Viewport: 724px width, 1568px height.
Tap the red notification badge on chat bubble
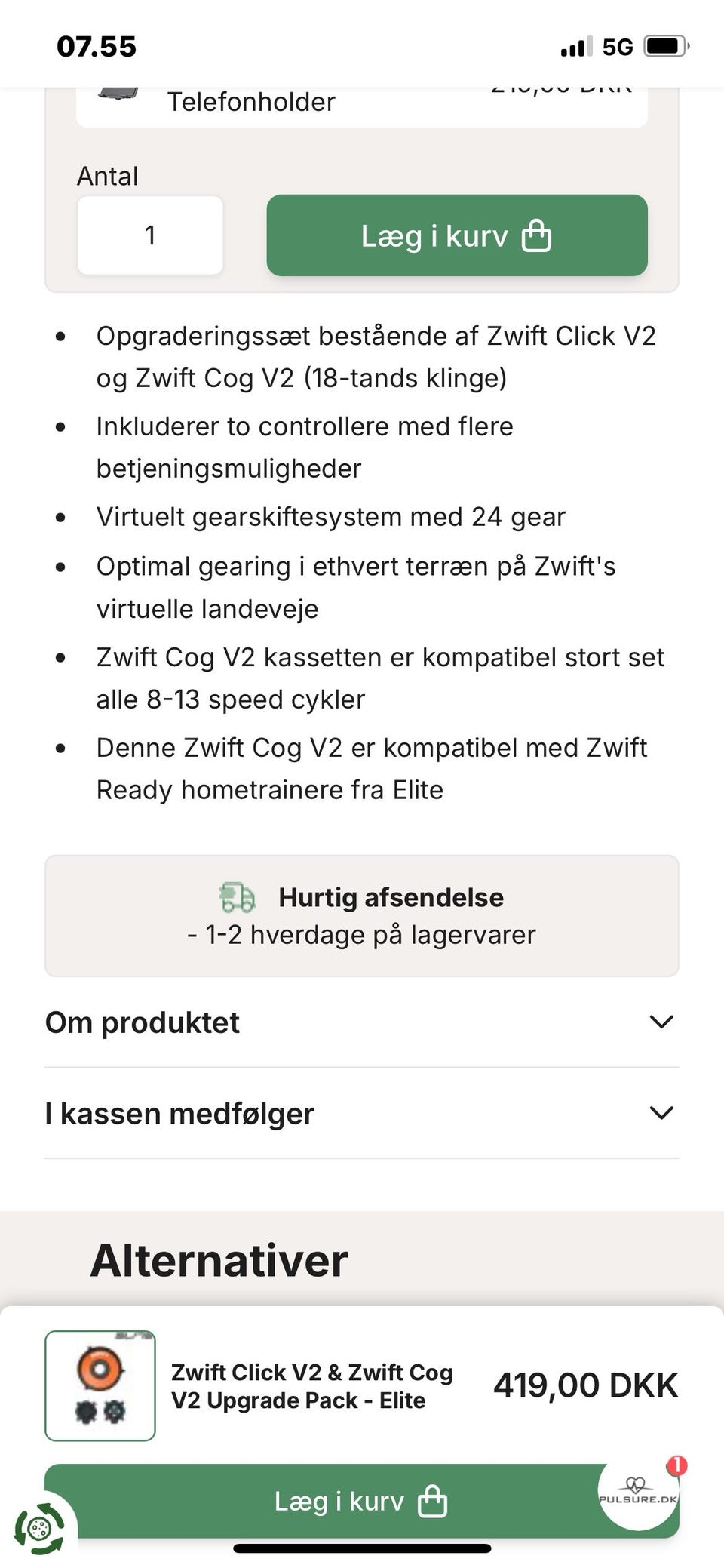click(x=676, y=1465)
